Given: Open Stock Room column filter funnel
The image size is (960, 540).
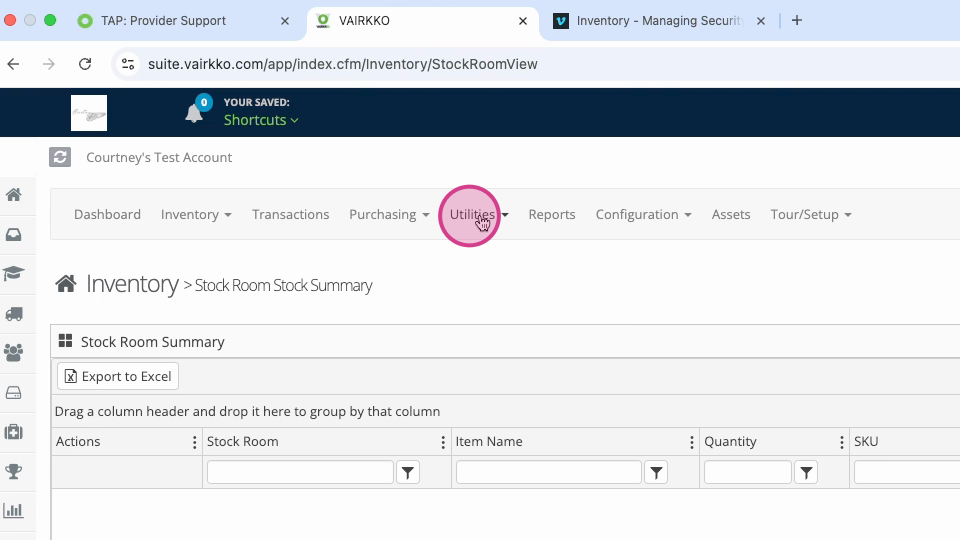Looking at the screenshot, I should pos(408,472).
